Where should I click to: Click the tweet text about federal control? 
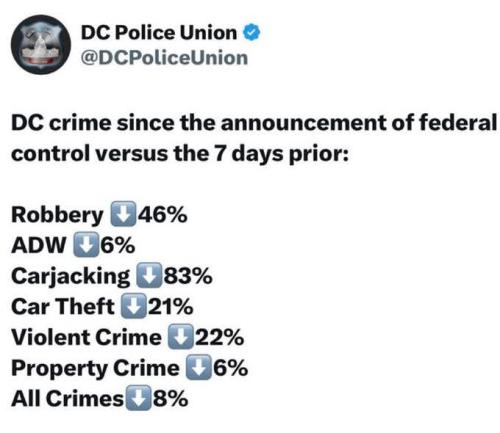point(254,138)
